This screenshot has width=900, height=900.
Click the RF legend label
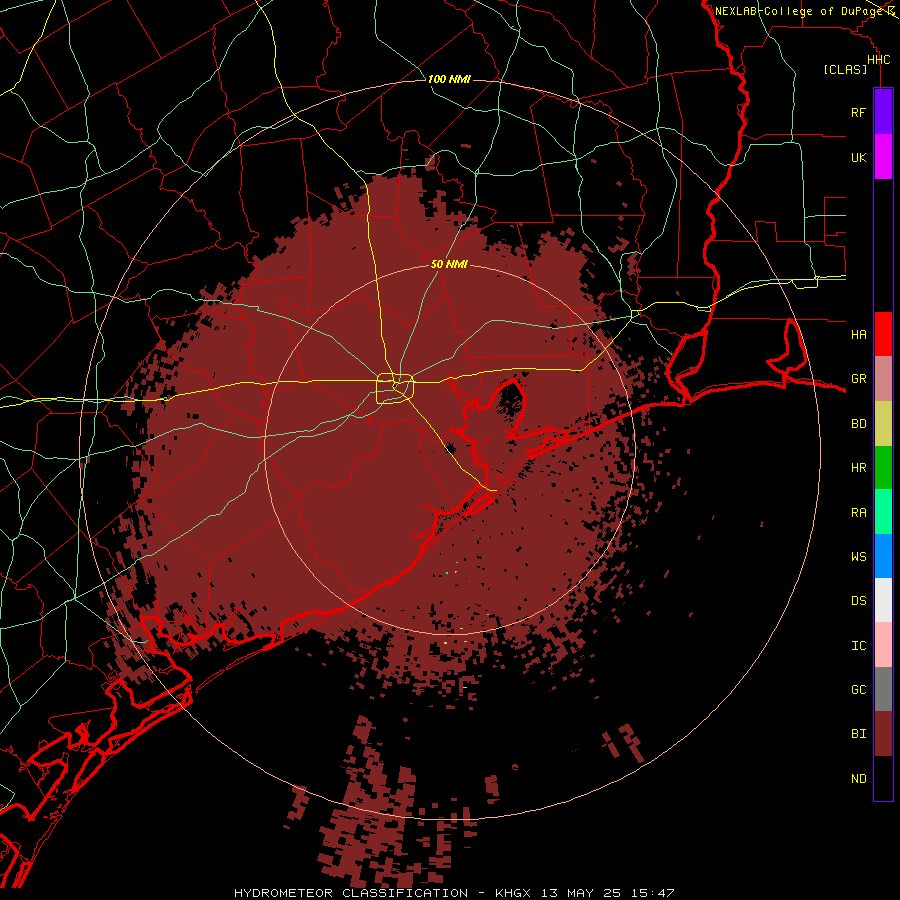[x=858, y=112]
